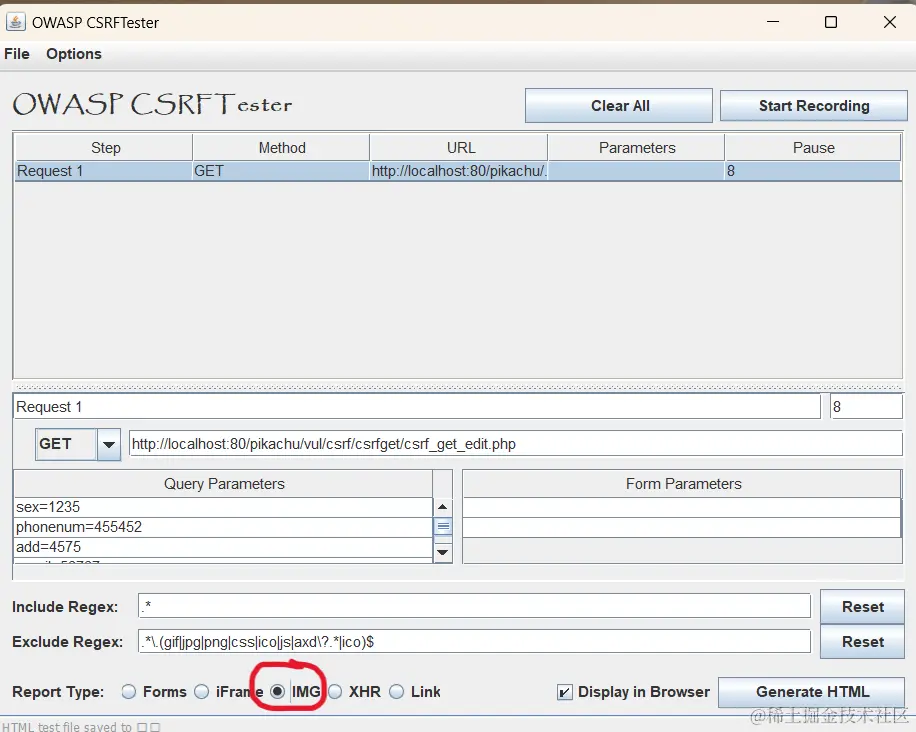
Task: Click query parameters scroll up arrow
Action: coord(443,506)
